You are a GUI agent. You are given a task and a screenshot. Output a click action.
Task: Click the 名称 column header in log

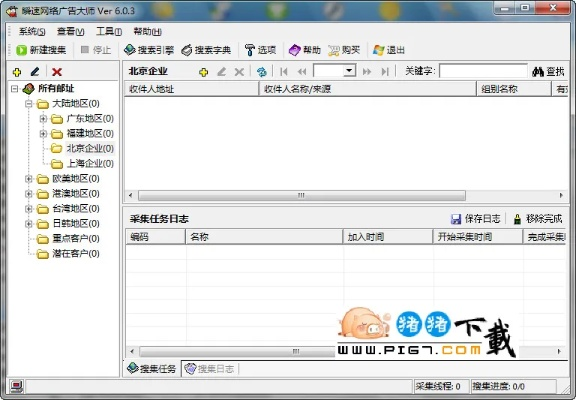point(264,237)
